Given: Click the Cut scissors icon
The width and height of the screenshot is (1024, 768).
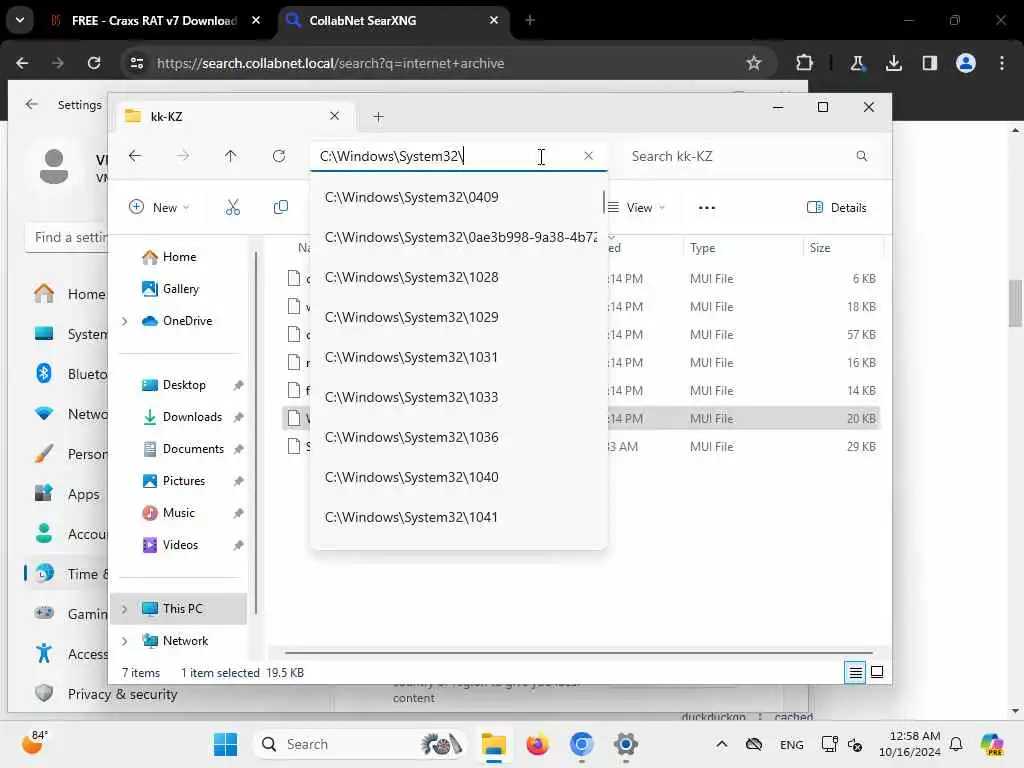Looking at the screenshot, I should pyautogui.click(x=232, y=208).
